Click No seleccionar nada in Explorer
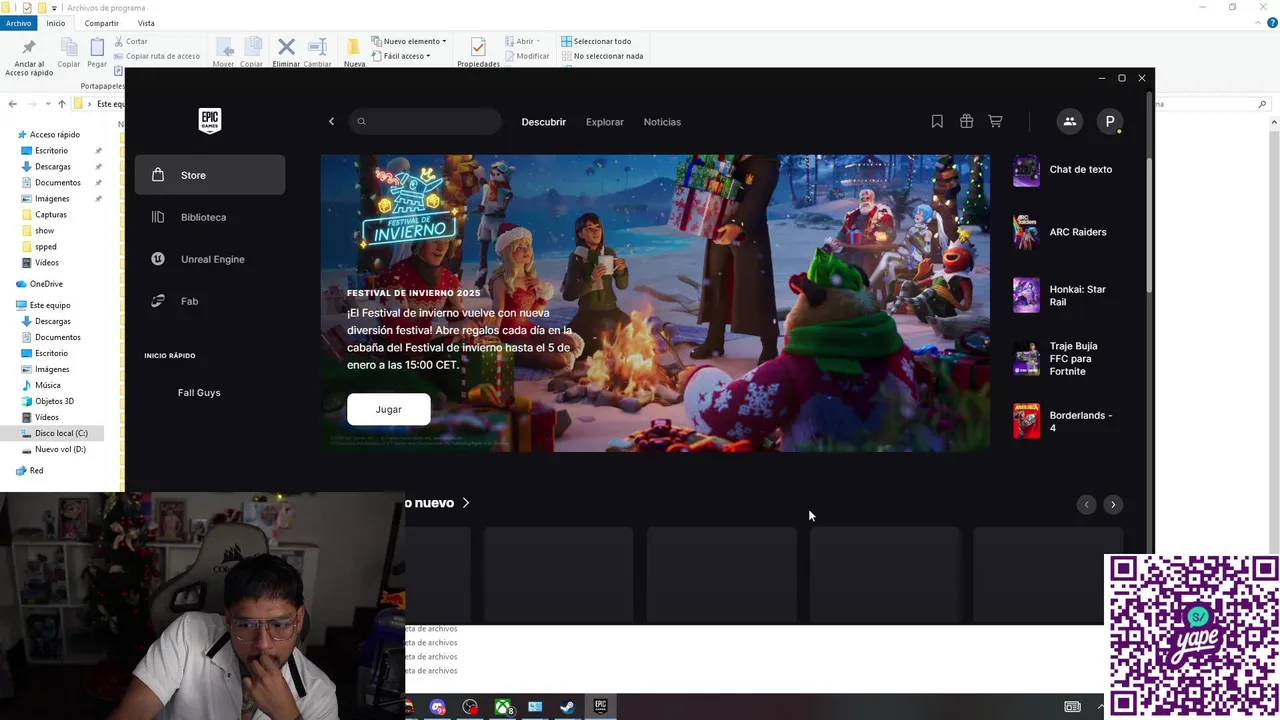The width and height of the screenshot is (1280, 720). tap(602, 56)
